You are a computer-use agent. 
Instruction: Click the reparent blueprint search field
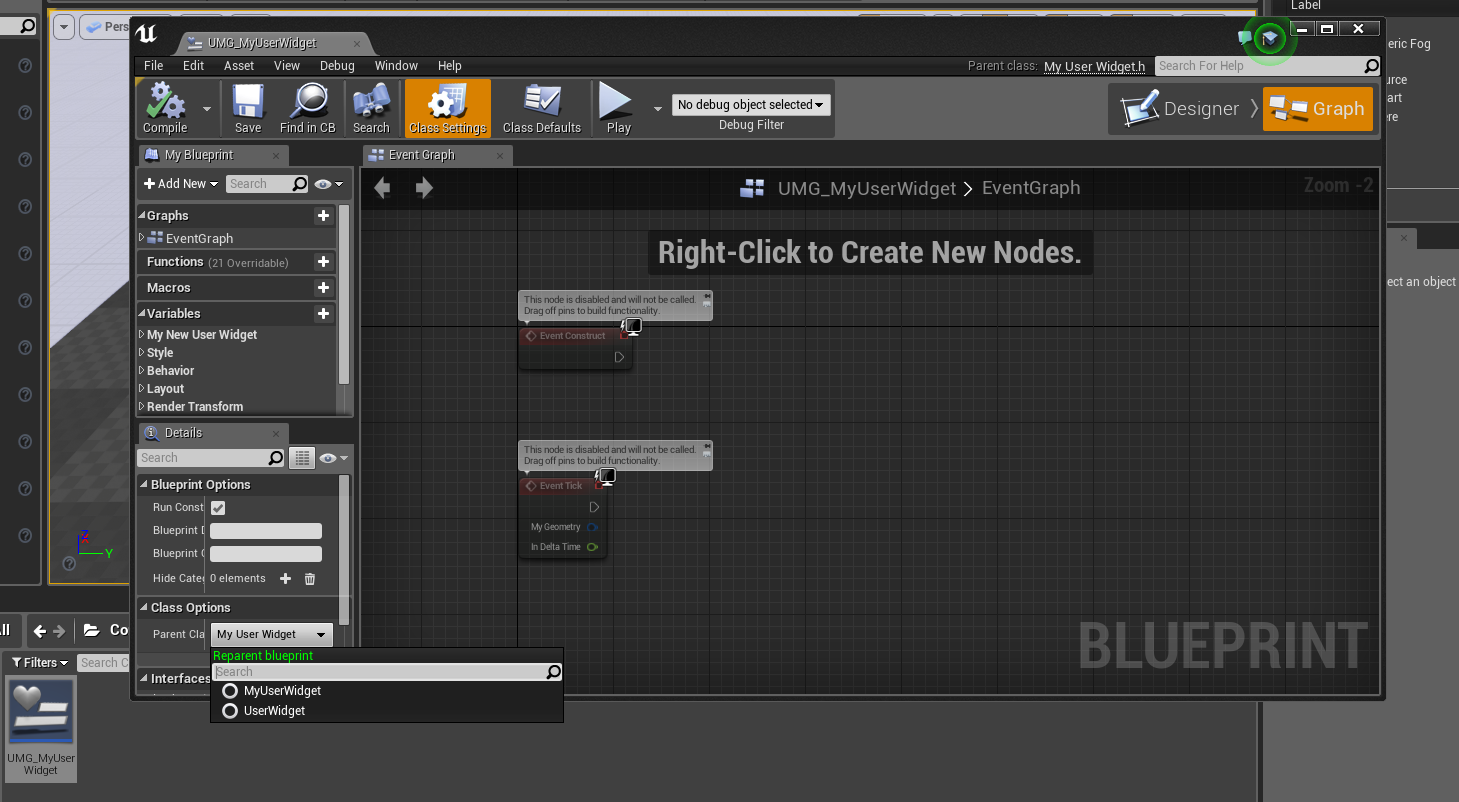point(387,672)
